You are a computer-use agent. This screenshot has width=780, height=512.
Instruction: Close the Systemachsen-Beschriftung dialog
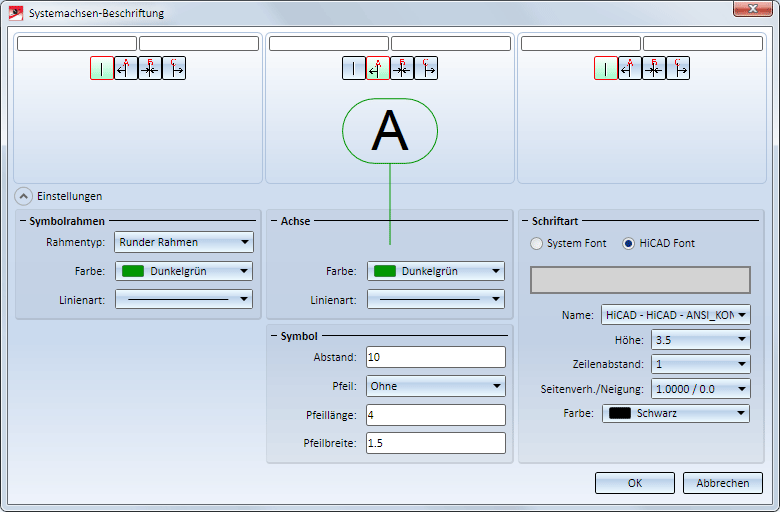point(753,8)
